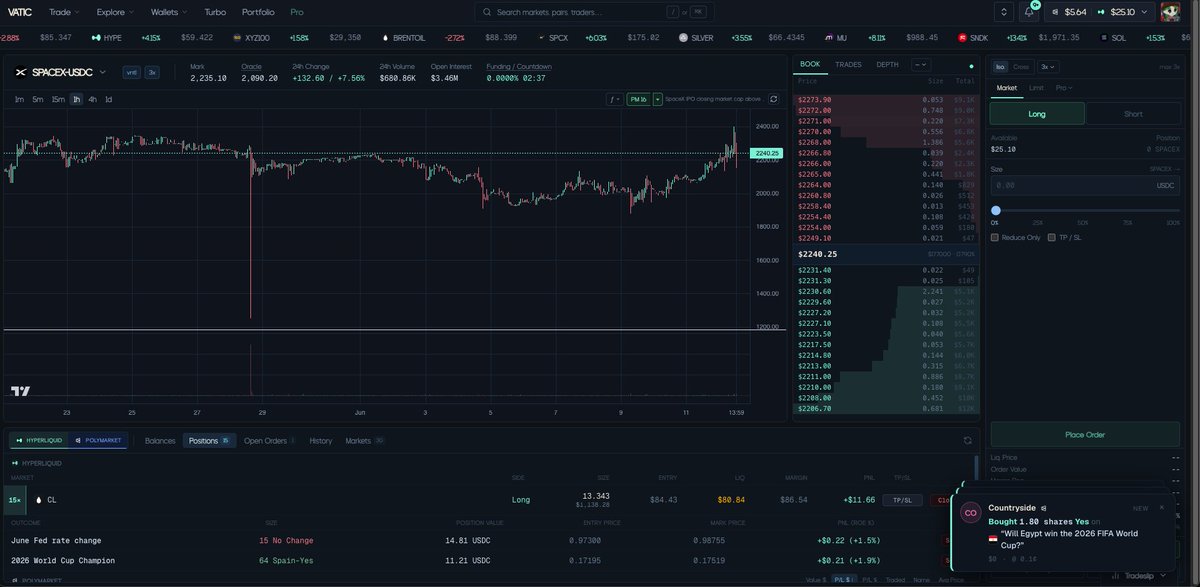The image size is (1200, 587).
Task: Click the Size USDC input field
Action: (1085, 185)
